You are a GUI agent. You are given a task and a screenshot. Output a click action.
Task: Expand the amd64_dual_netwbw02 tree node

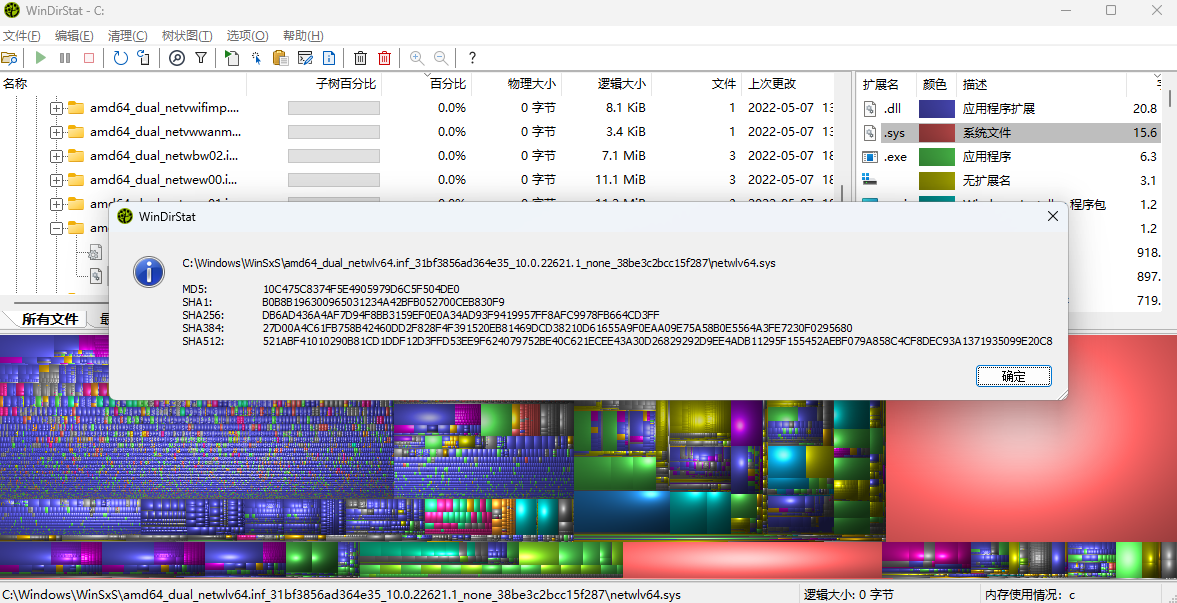57,156
